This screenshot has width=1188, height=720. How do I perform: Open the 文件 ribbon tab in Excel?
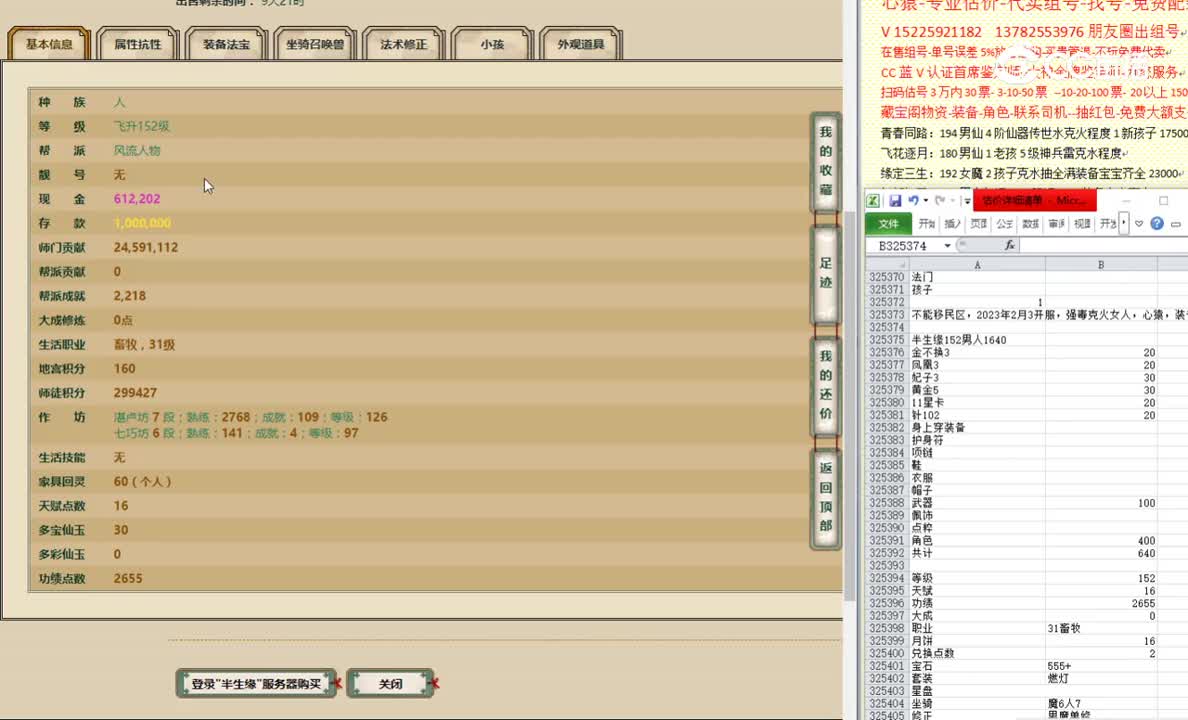click(x=890, y=224)
